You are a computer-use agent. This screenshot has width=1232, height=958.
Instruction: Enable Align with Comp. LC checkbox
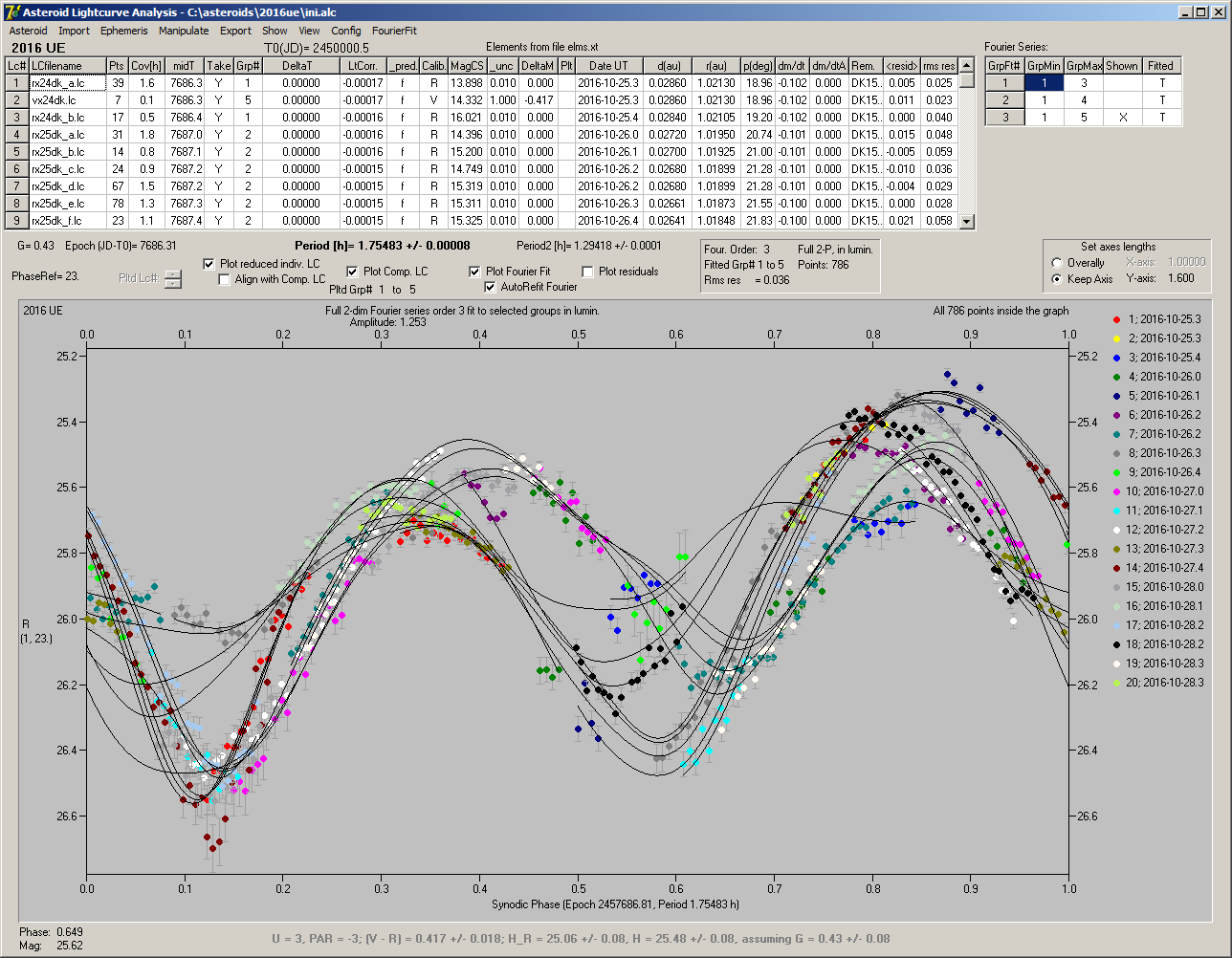point(225,279)
